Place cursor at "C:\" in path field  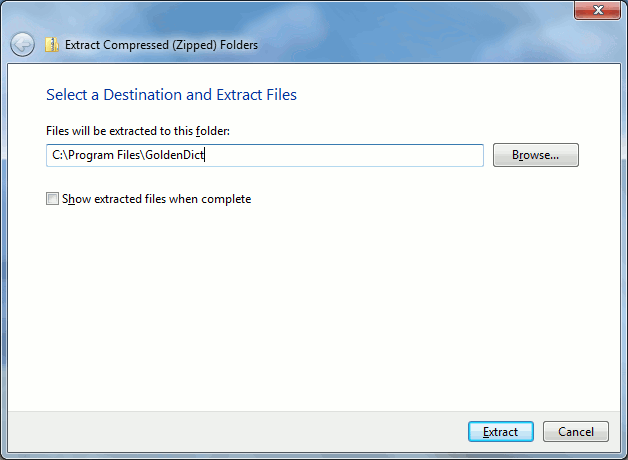[x=60, y=155]
